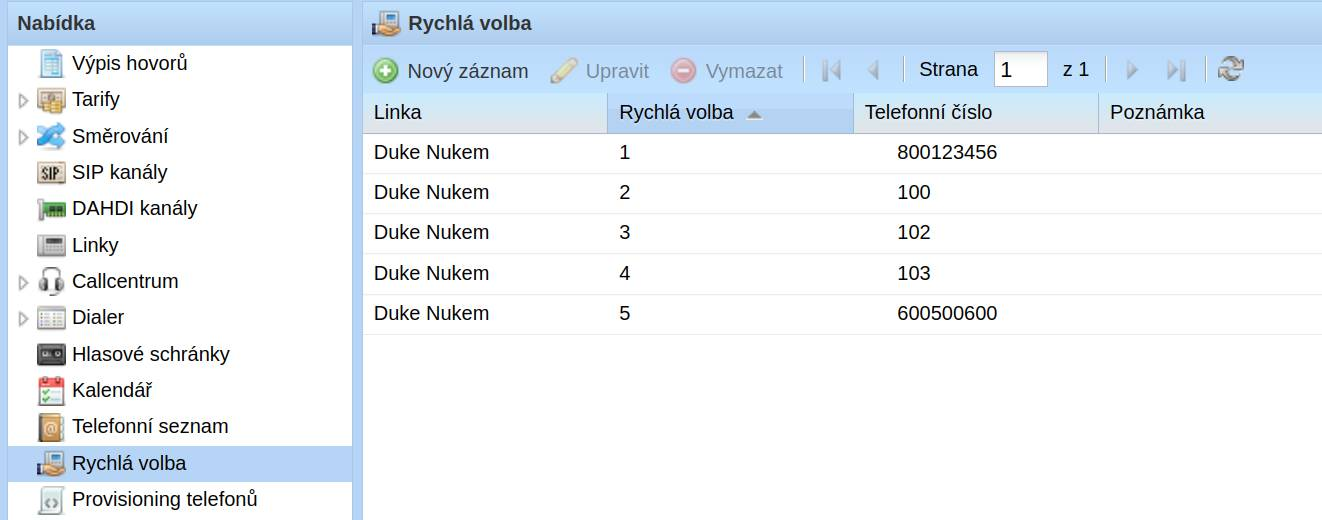This screenshot has width=1322, height=520.
Task: Click the Dialer grid icon
Action: click(51, 318)
